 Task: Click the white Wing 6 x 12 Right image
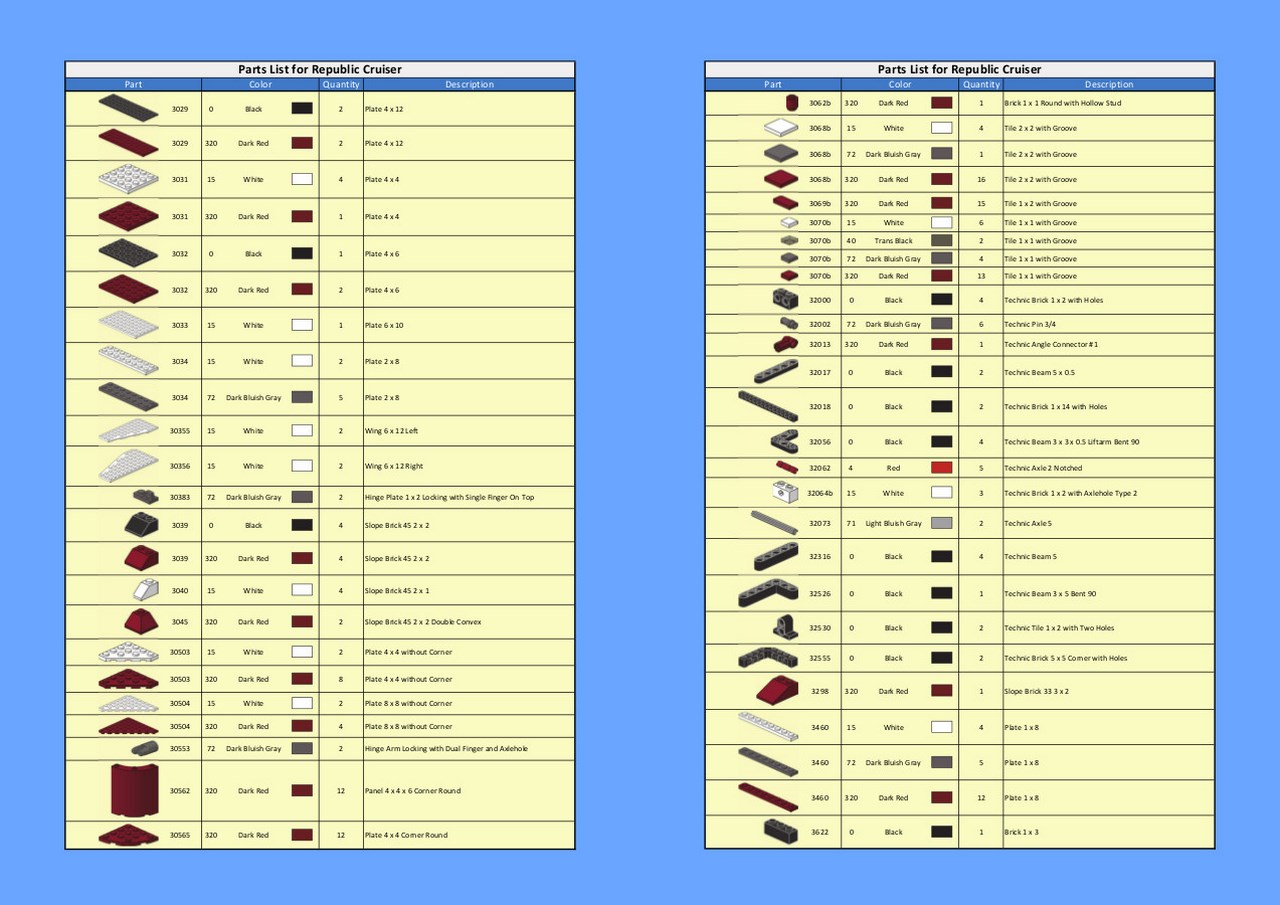[128, 465]
